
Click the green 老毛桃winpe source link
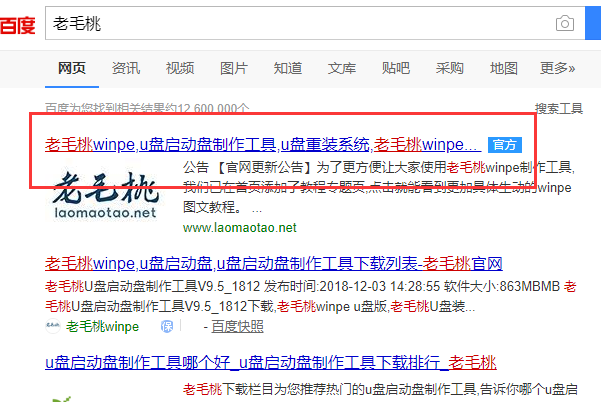pos(102,327)
